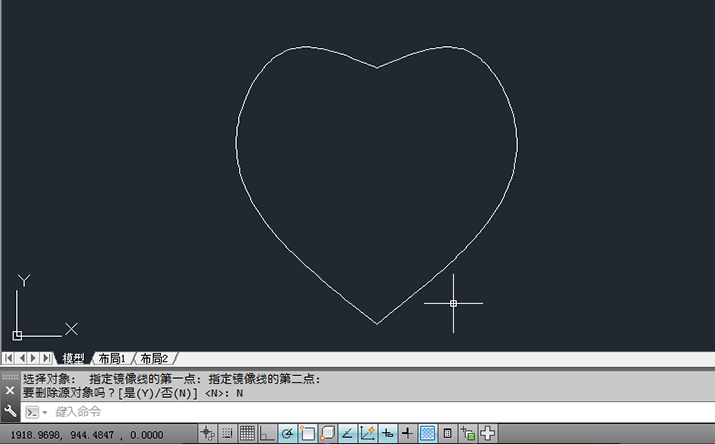Enable Ortho Mode in status bar
The height and width of the screenshot is (444, 715).
267,433
